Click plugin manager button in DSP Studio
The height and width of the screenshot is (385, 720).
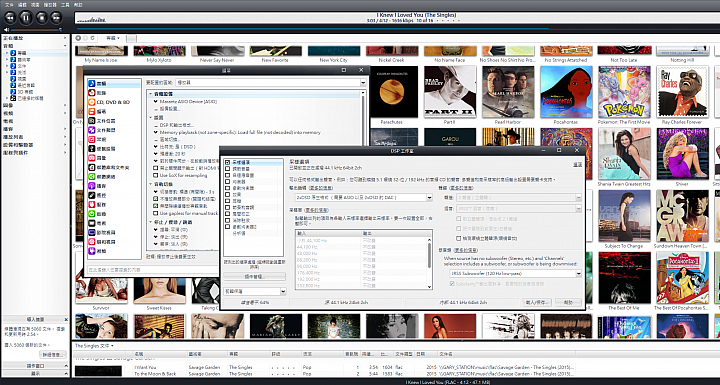[254, 277]
